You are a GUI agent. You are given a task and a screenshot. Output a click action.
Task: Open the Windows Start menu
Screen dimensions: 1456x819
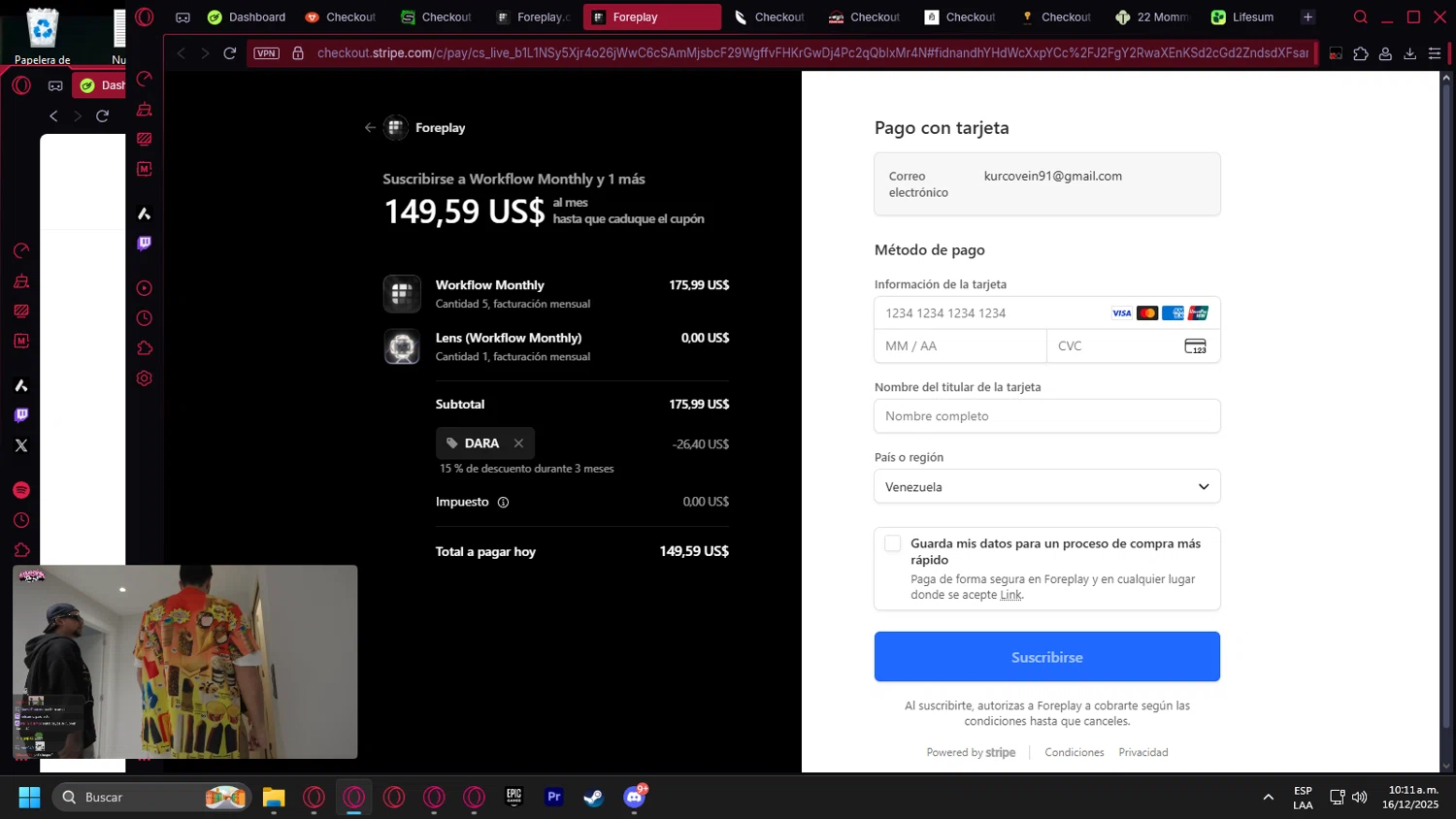click(x=29, y=797)
